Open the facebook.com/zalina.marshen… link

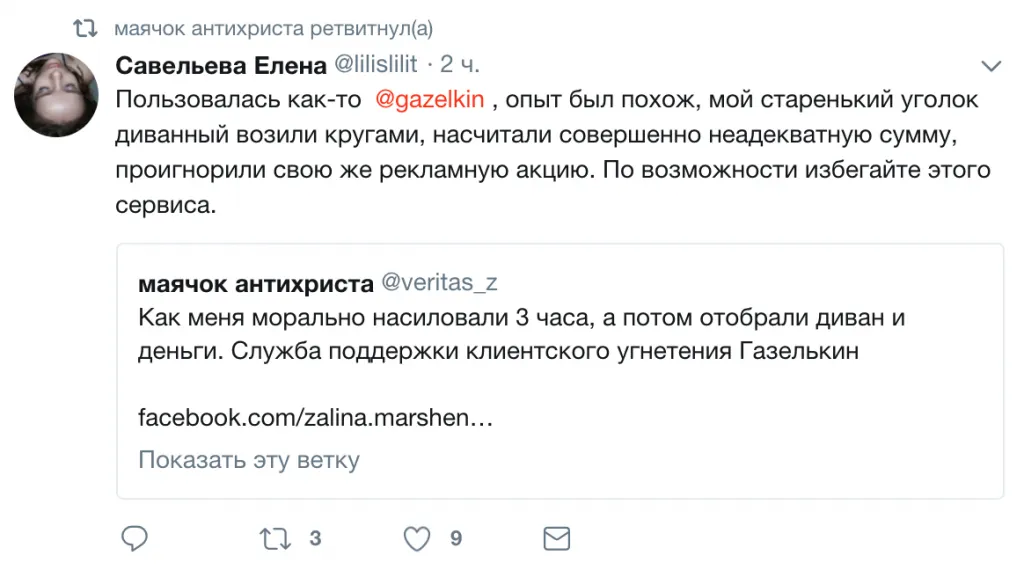coord(316,417)
